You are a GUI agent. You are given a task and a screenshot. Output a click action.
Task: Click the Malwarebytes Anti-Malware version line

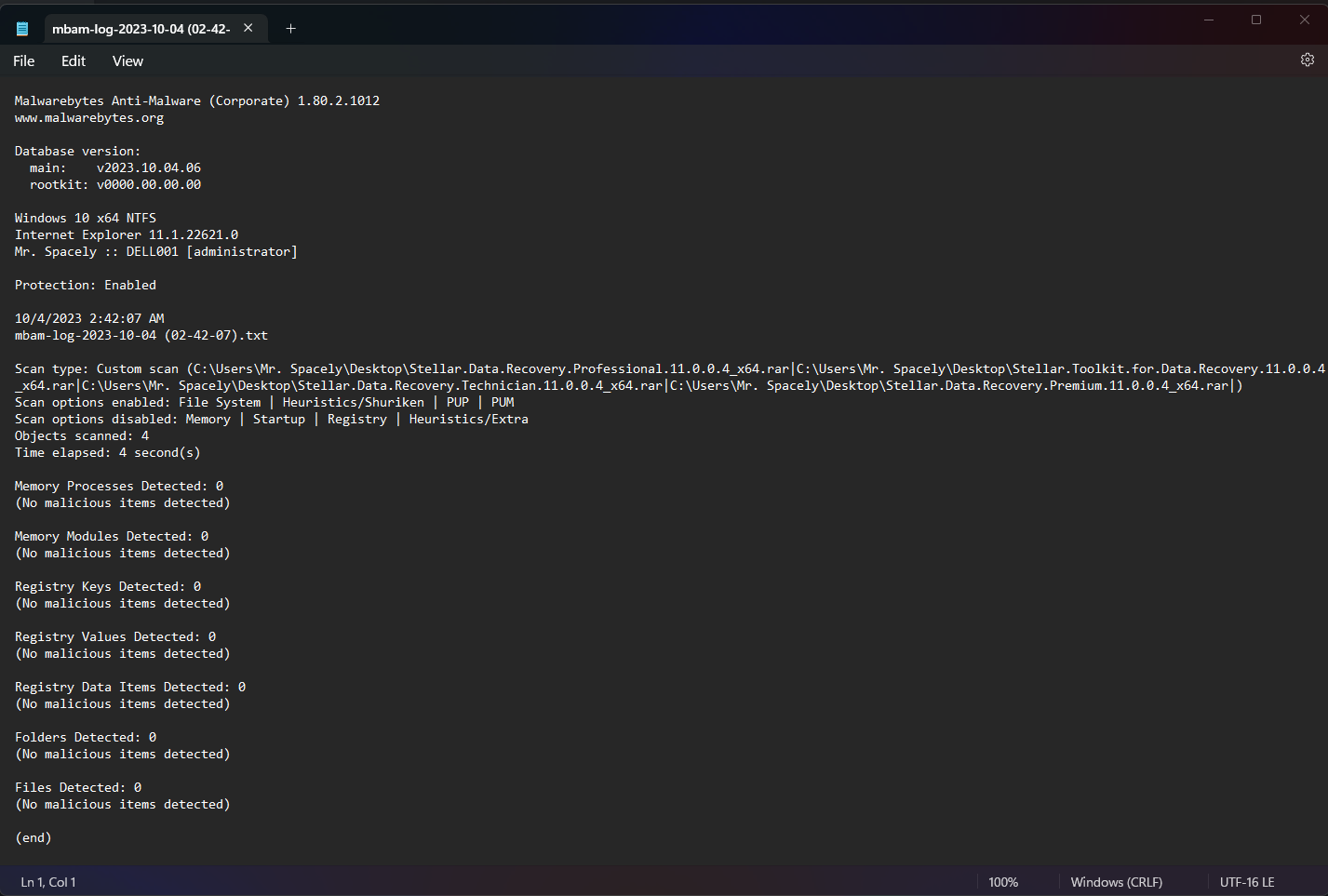pyautogui.click(x=197, y=100)
